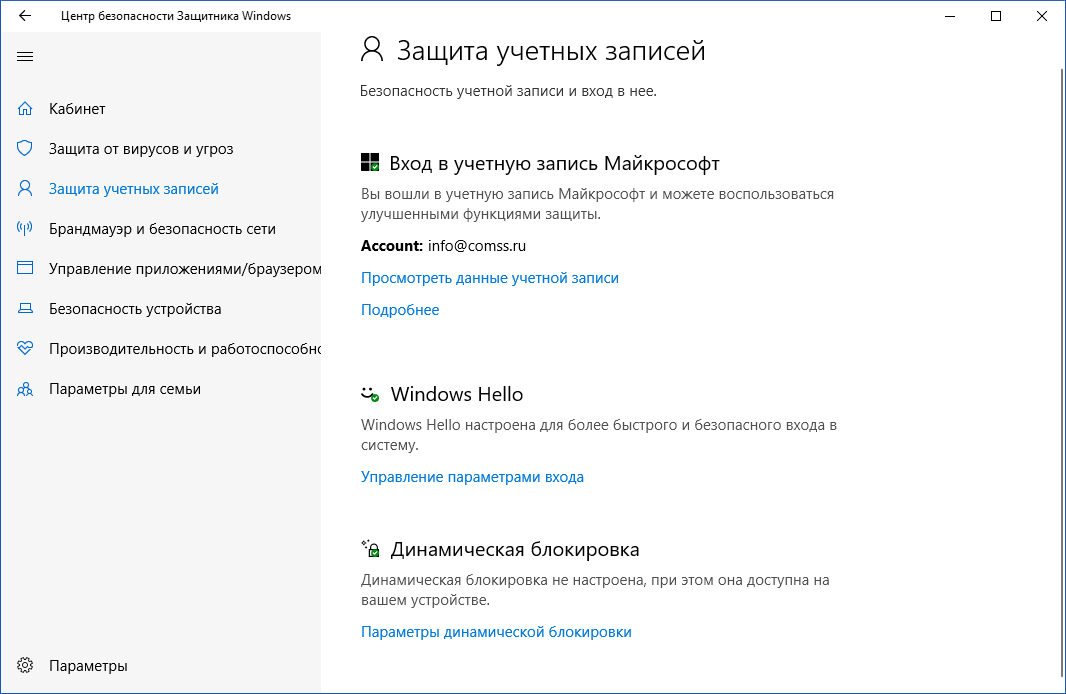The height and width of the screenshot is (694, 1066).
Task: Open device performance and health via heart icon
Action: coord(24,348)
